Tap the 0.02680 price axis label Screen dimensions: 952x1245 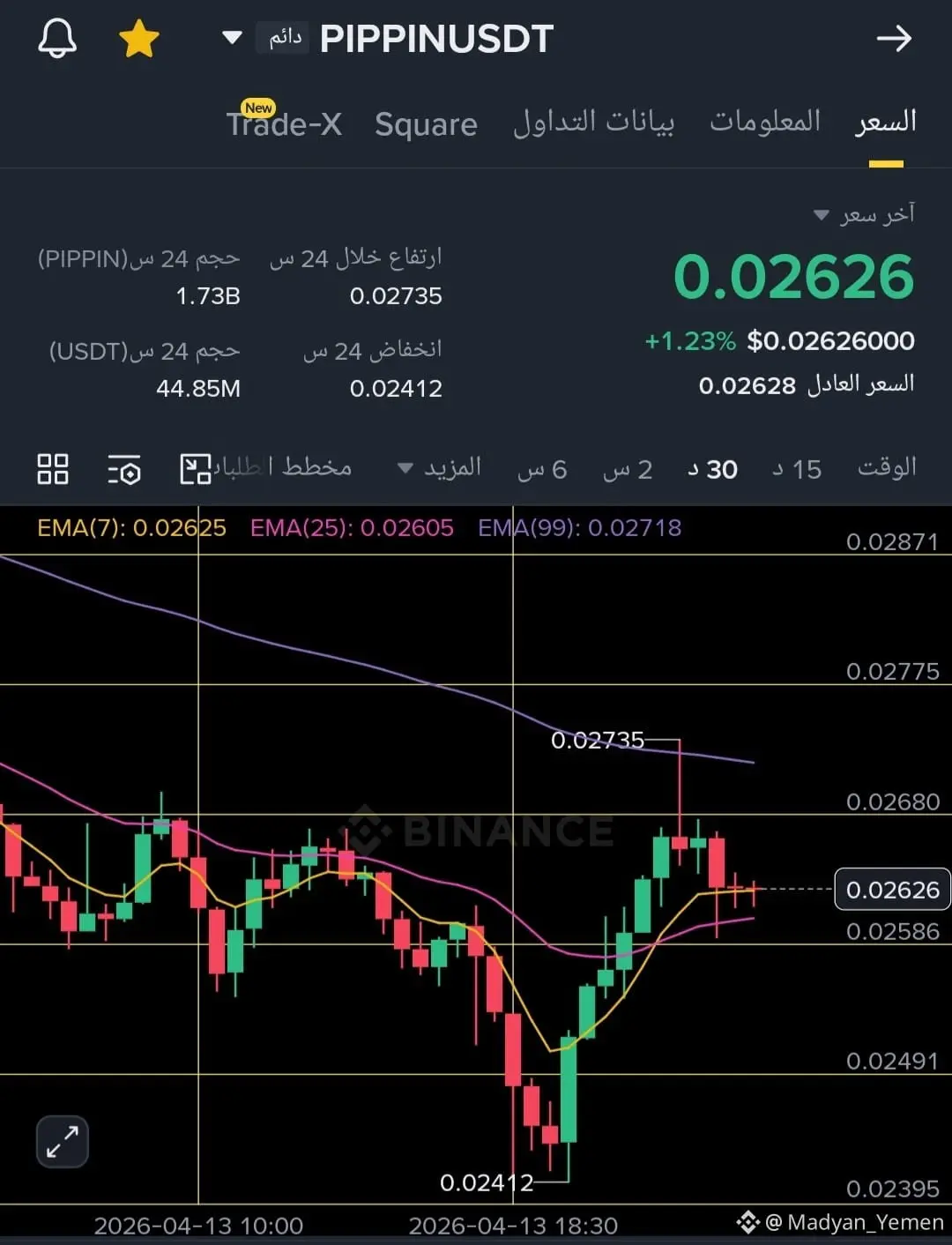(x=893, y=801)
